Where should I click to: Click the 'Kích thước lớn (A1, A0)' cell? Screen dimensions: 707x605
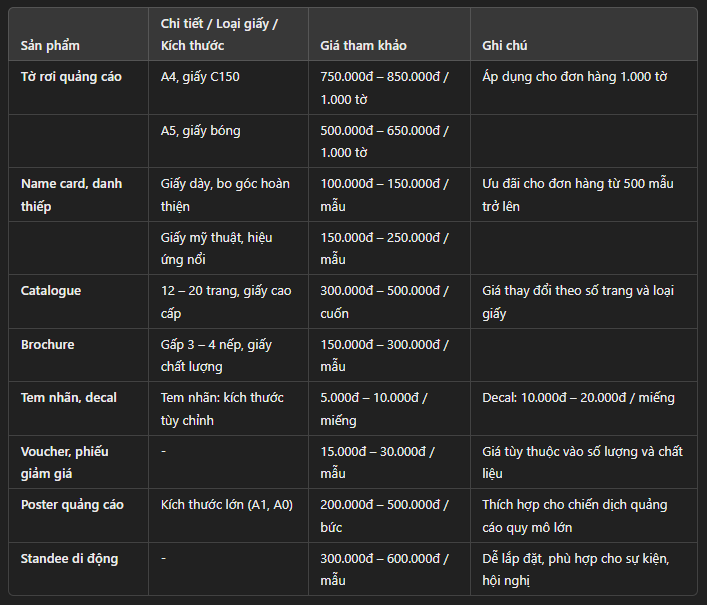pos(227,504)
